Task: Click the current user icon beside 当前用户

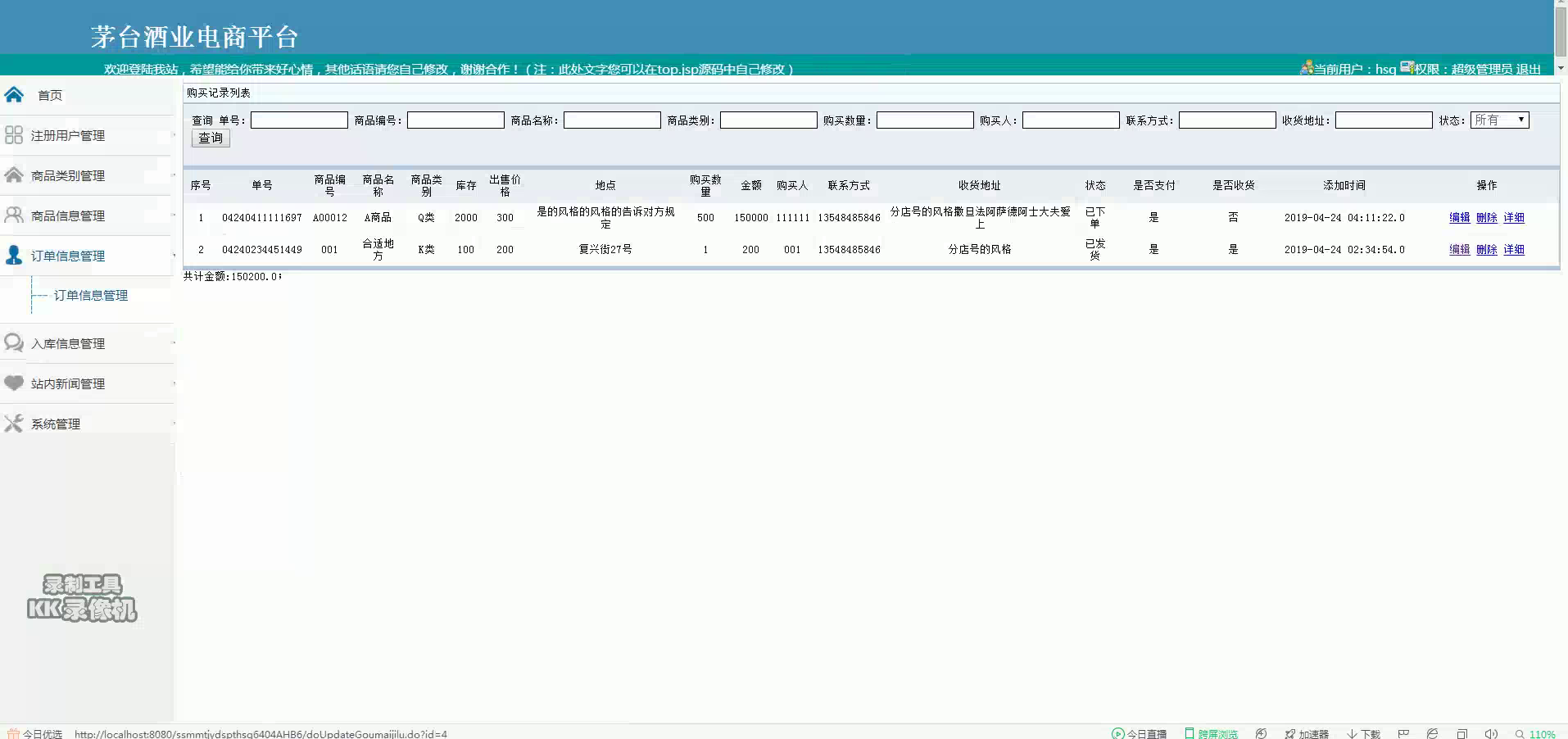Action: [x=1307, y=68]
